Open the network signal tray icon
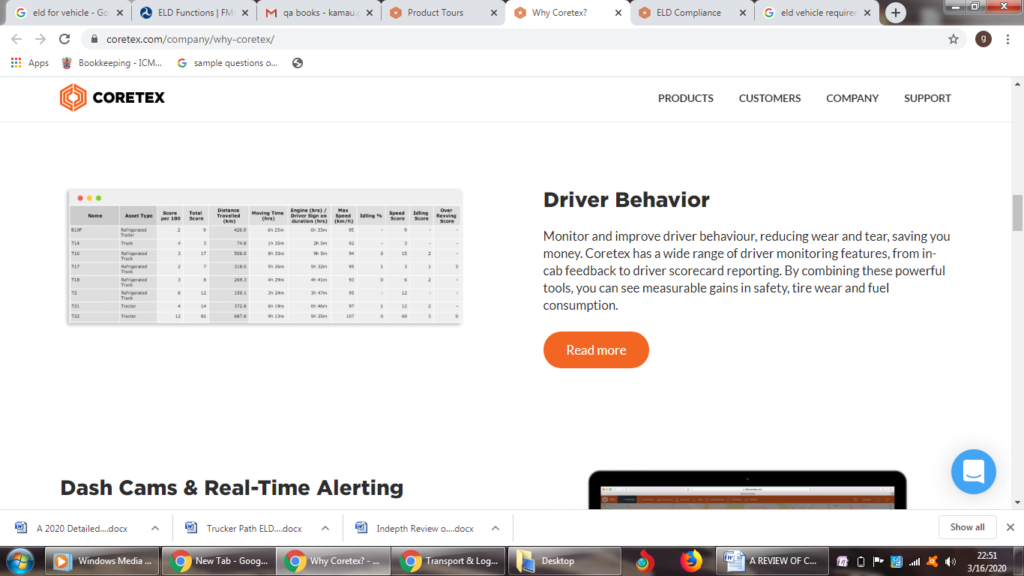The width and height of the screenshot is (1024, 576). pos(914,562)
